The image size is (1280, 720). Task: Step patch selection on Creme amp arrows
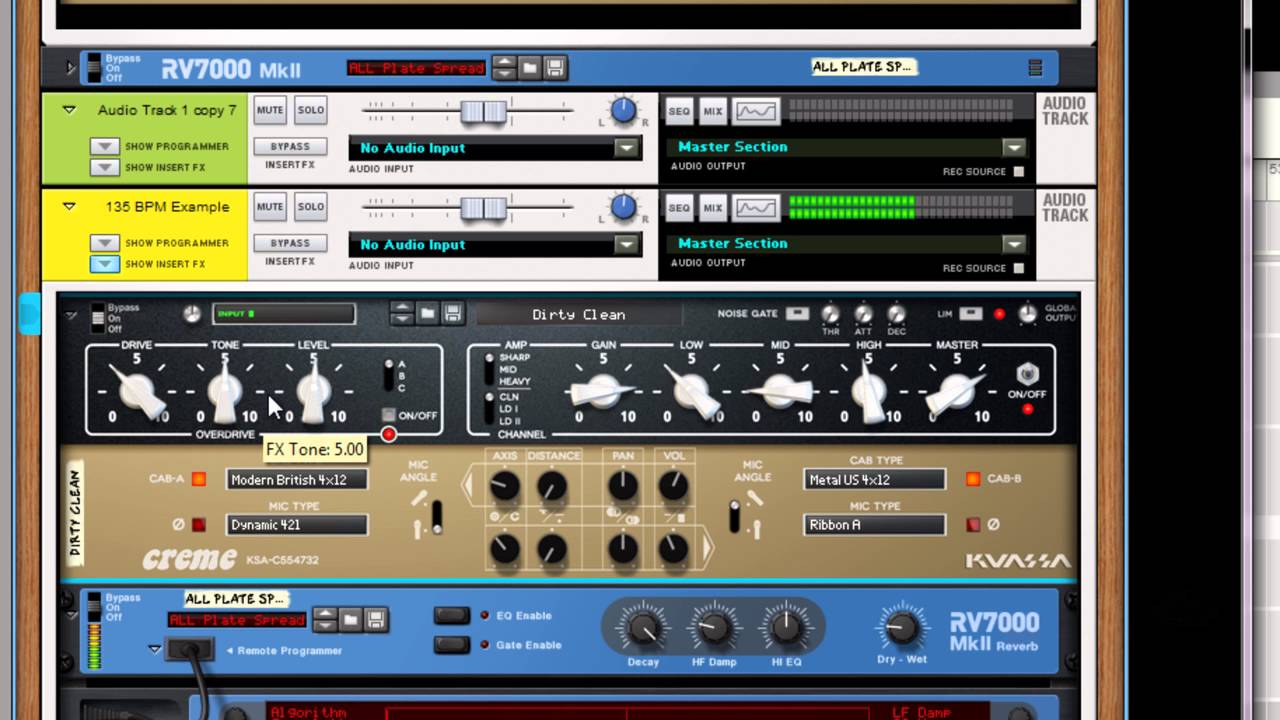pos(402,313)
